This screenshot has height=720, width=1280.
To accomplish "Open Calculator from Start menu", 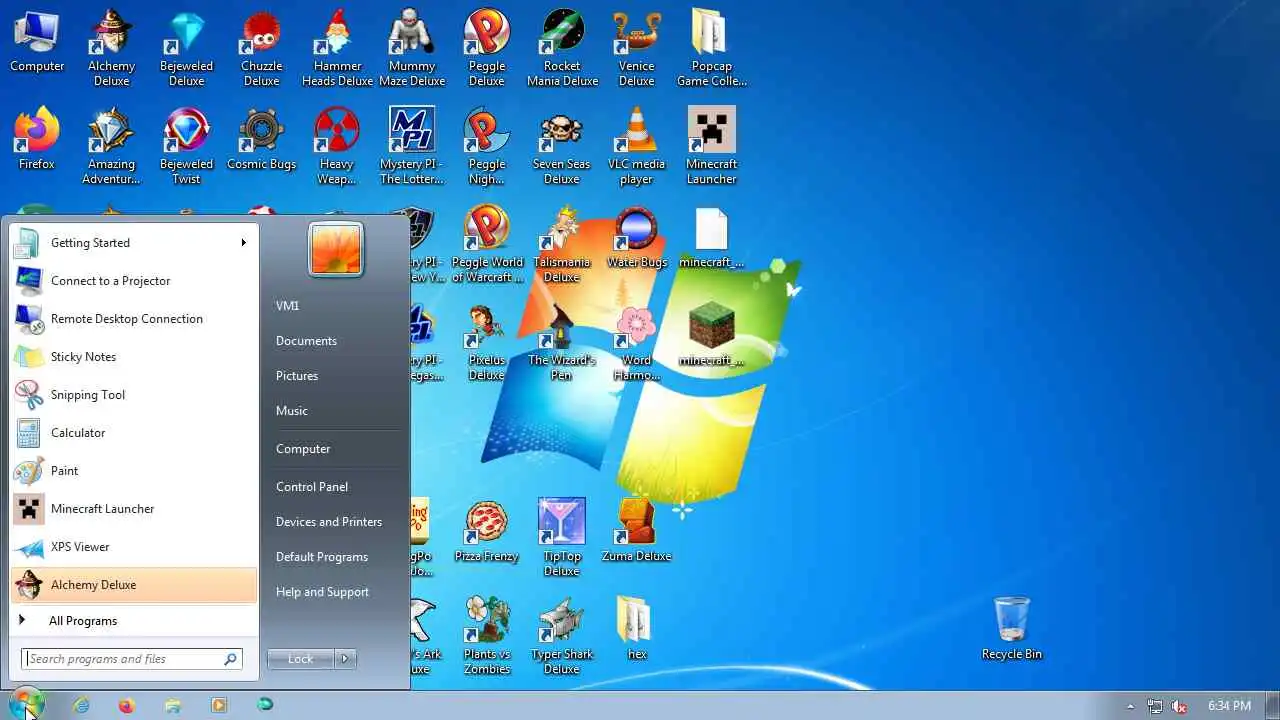I will 133,432.
